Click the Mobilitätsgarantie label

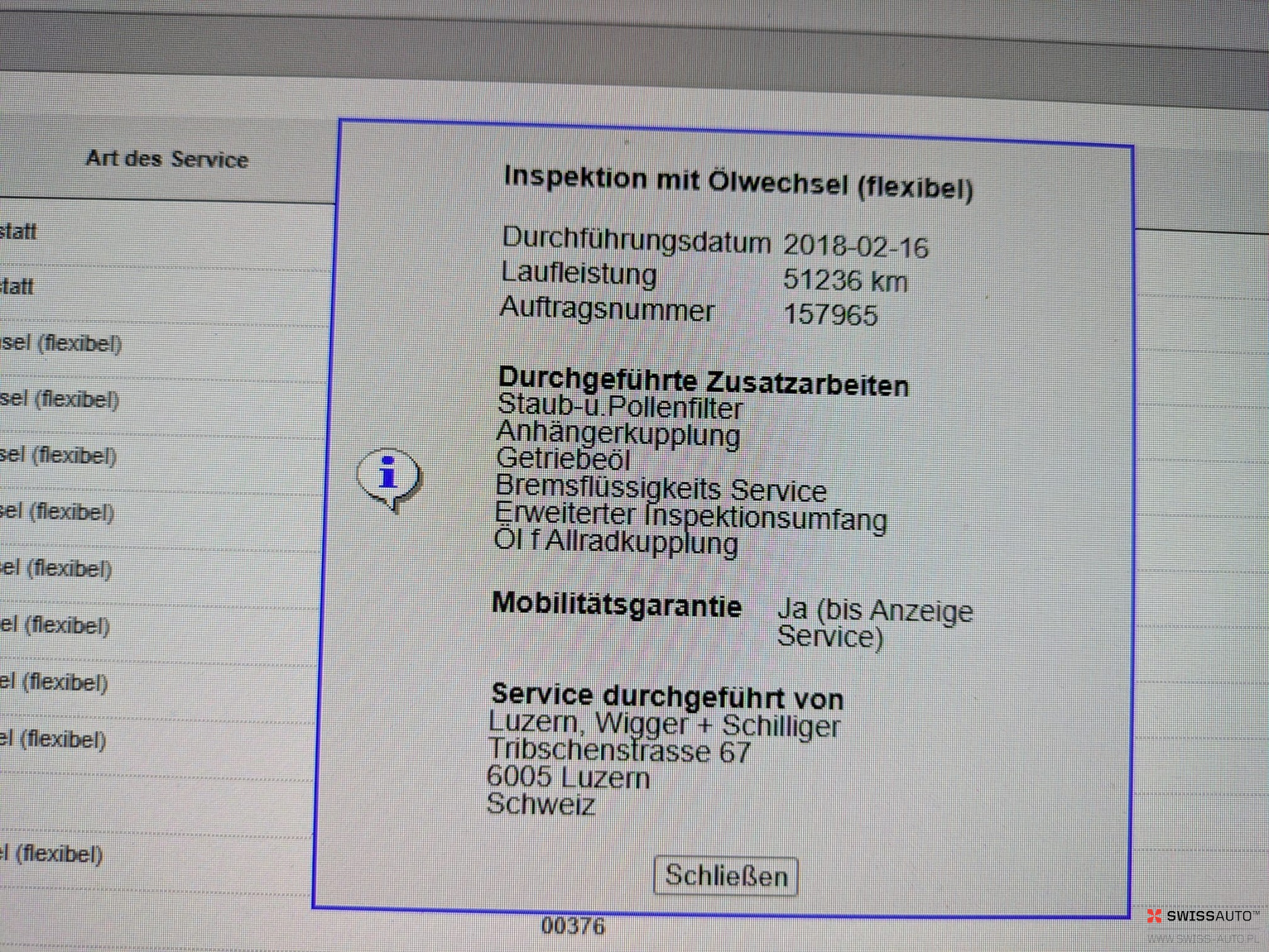point(616,605)
